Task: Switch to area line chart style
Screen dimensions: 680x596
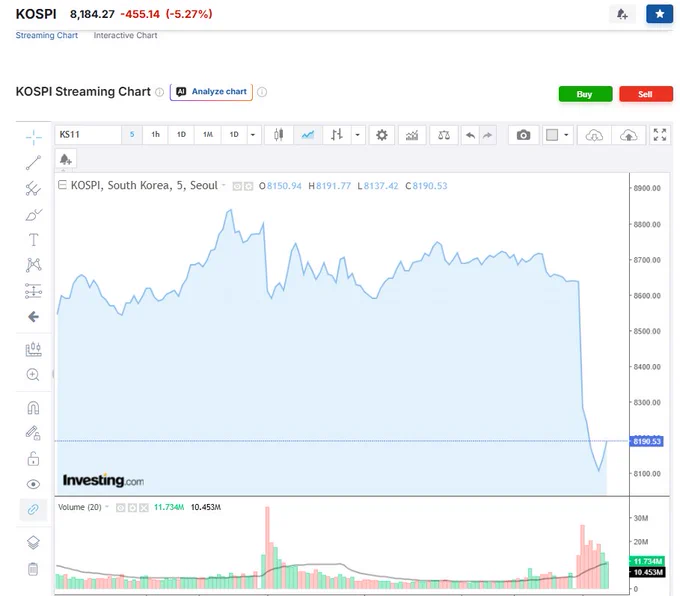Action: click(x=308, y=134)
